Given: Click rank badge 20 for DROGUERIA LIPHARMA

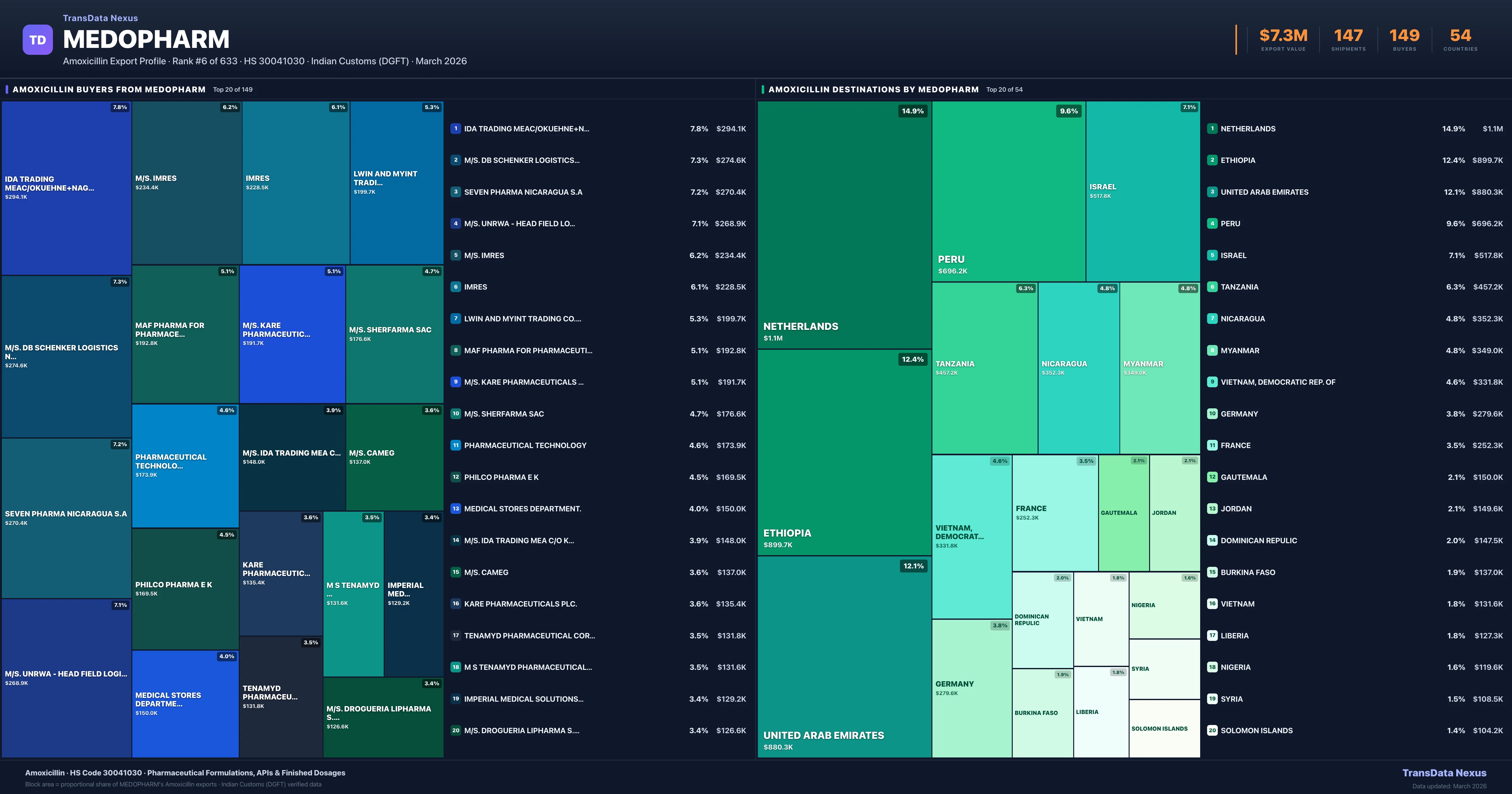Looking at the screenshot, I should click(455, 731).
